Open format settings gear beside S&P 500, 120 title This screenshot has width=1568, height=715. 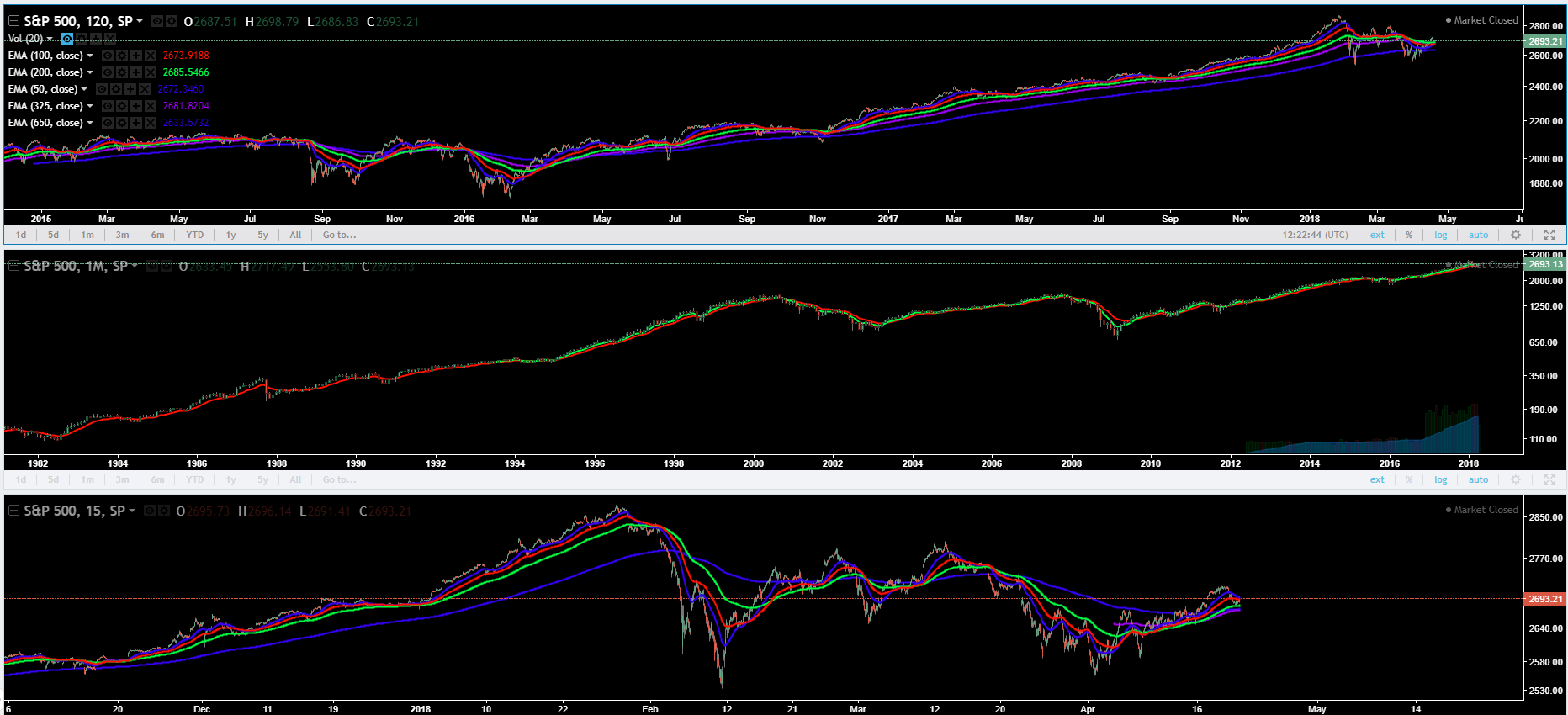pos(171,21)
